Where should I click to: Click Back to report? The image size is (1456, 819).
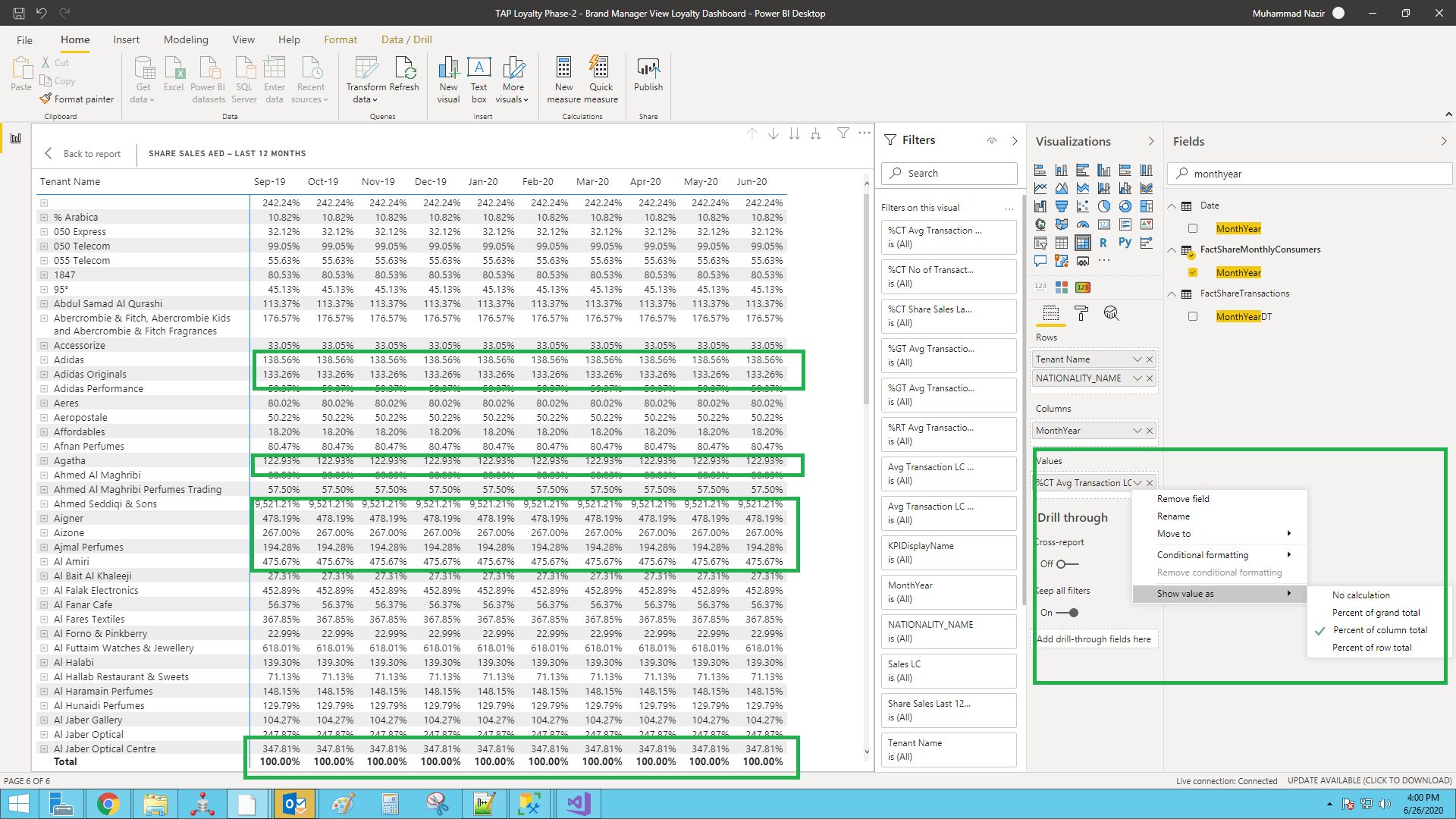point(83,154)
